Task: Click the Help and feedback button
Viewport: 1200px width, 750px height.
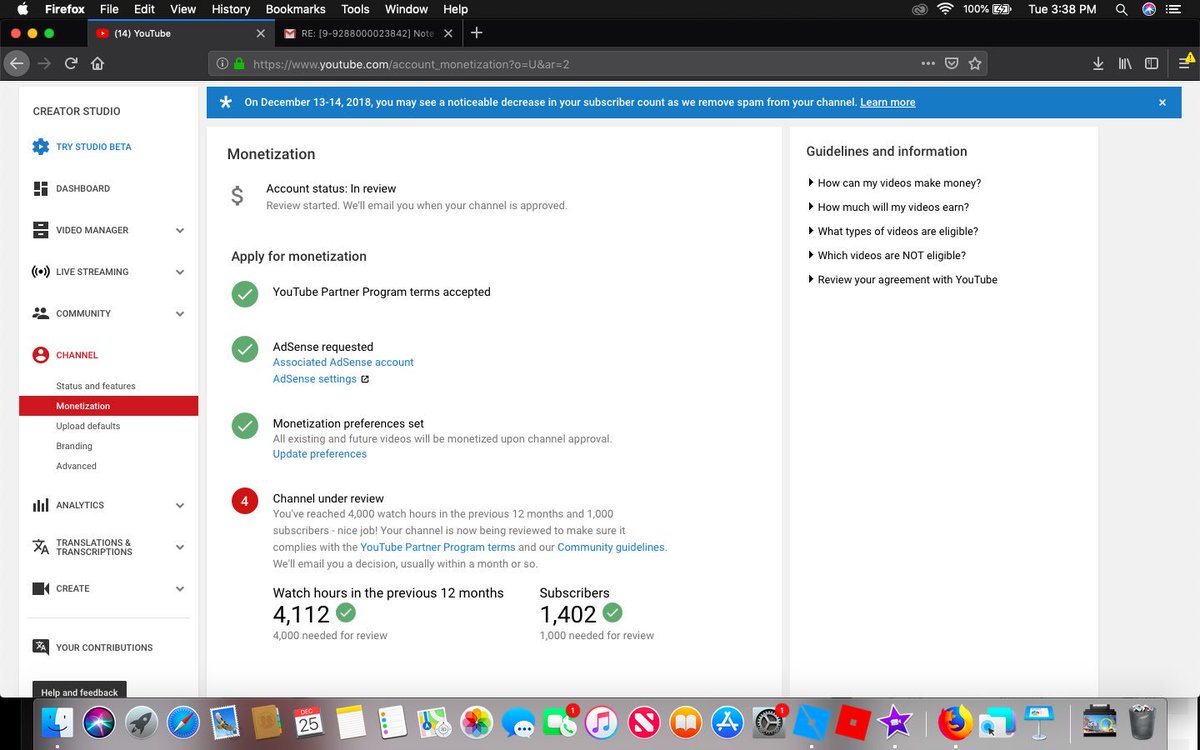Action: tap(80, 692)
